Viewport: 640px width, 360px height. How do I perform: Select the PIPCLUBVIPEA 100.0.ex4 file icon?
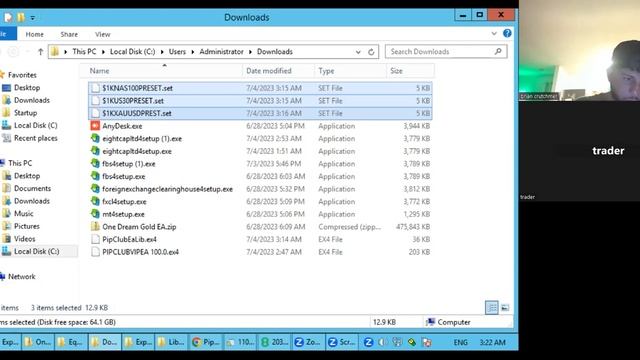[x=95, y=252]
